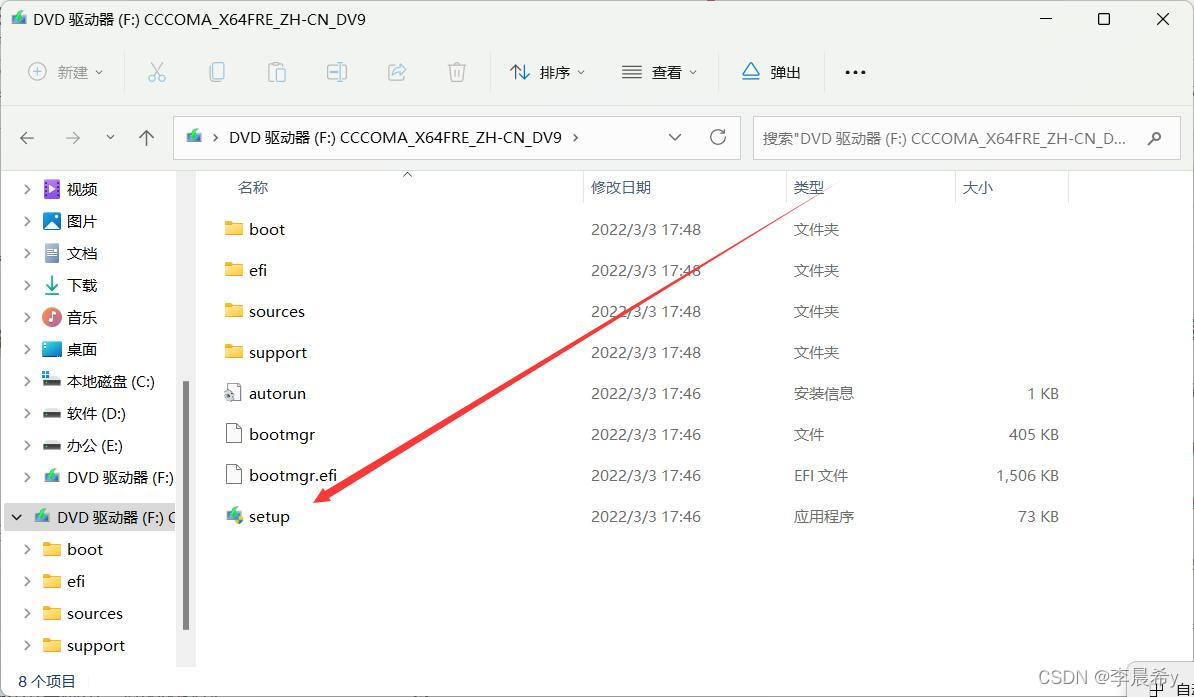Click the search magnifier icon
The image size is (1194, 697).
1154,139
